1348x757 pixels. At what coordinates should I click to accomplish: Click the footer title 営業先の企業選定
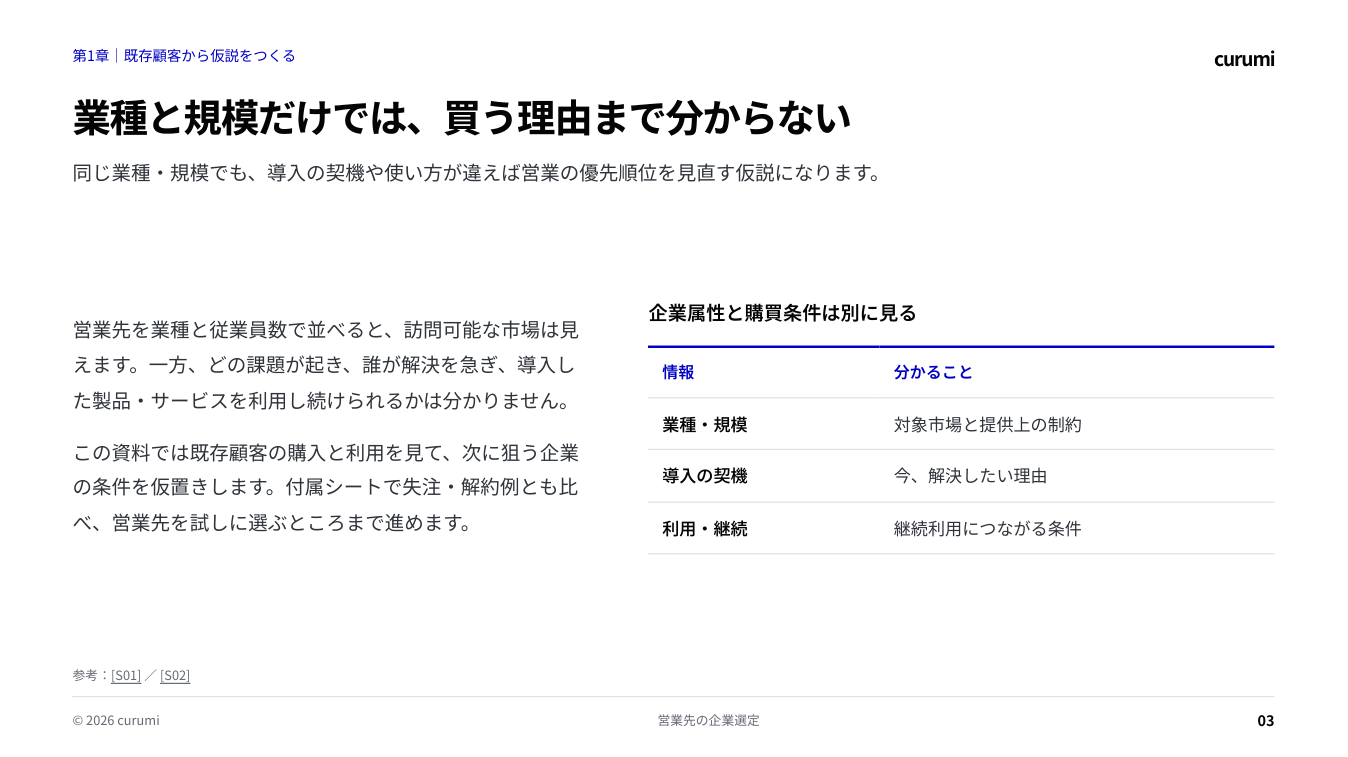709,720
